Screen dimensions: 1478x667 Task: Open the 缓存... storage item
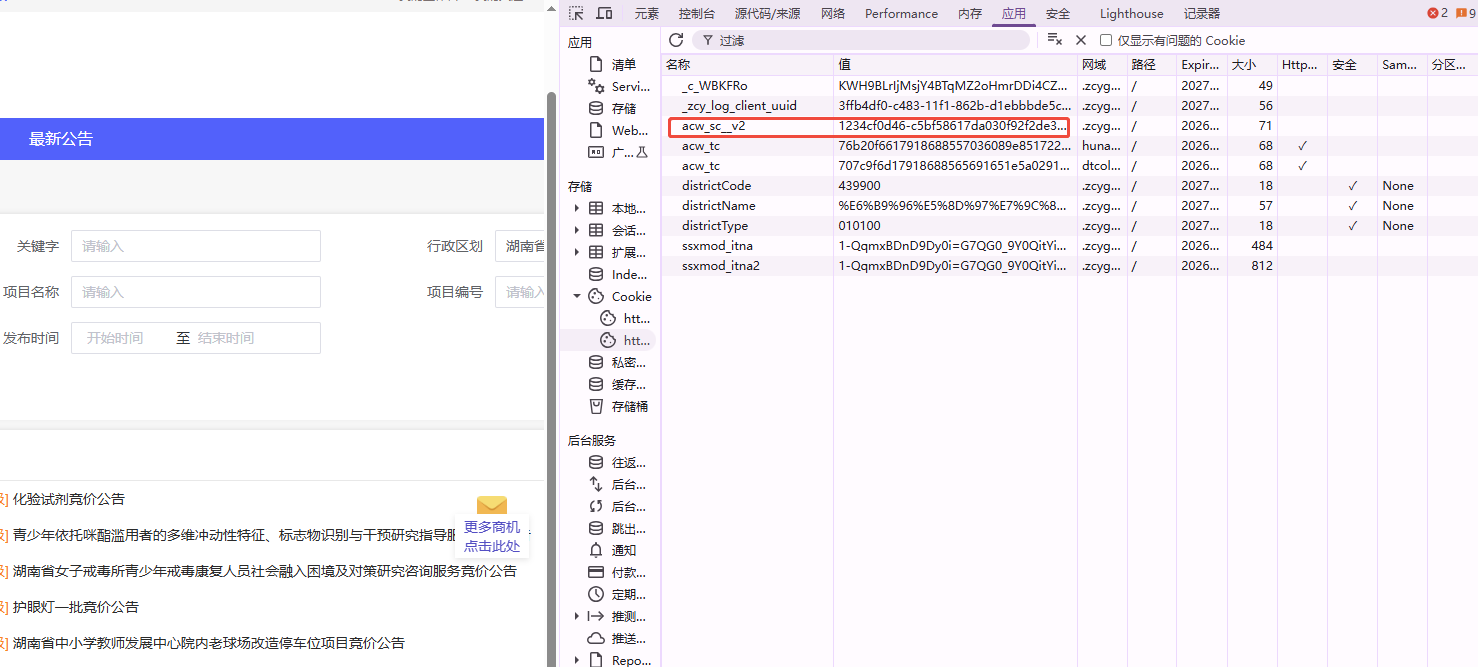click(x=616, y=384)
